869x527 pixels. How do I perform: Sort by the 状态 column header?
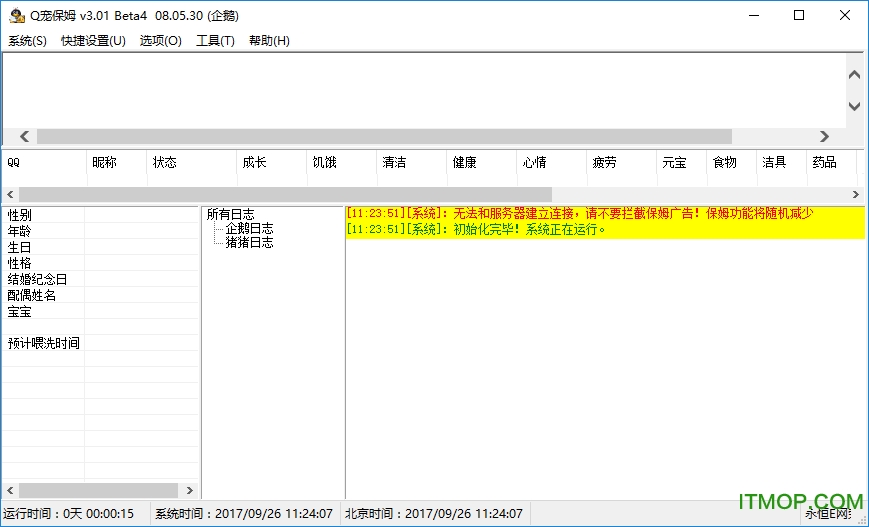192,162
